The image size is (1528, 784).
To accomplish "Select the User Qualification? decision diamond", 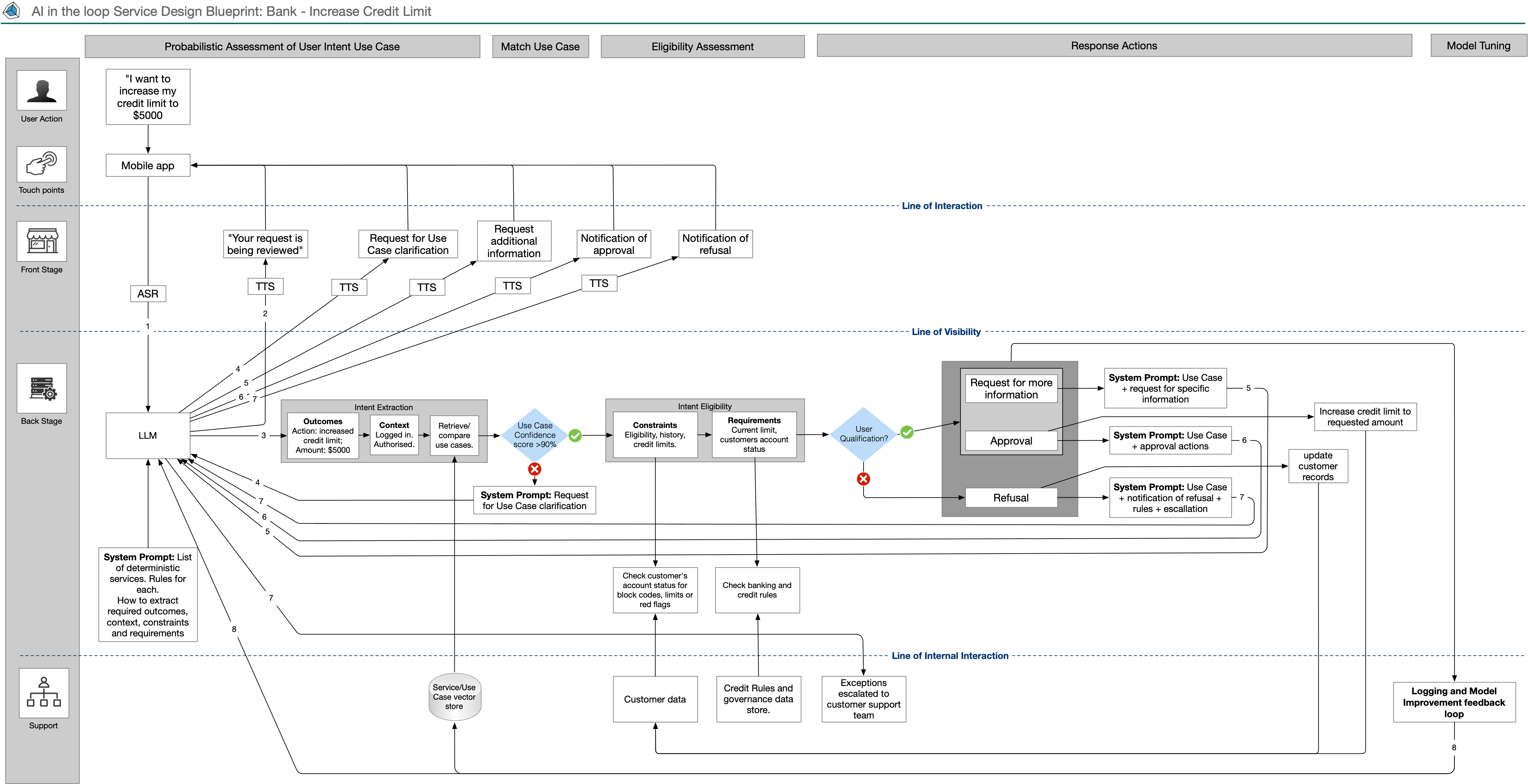I will click(x=864, y=434).
